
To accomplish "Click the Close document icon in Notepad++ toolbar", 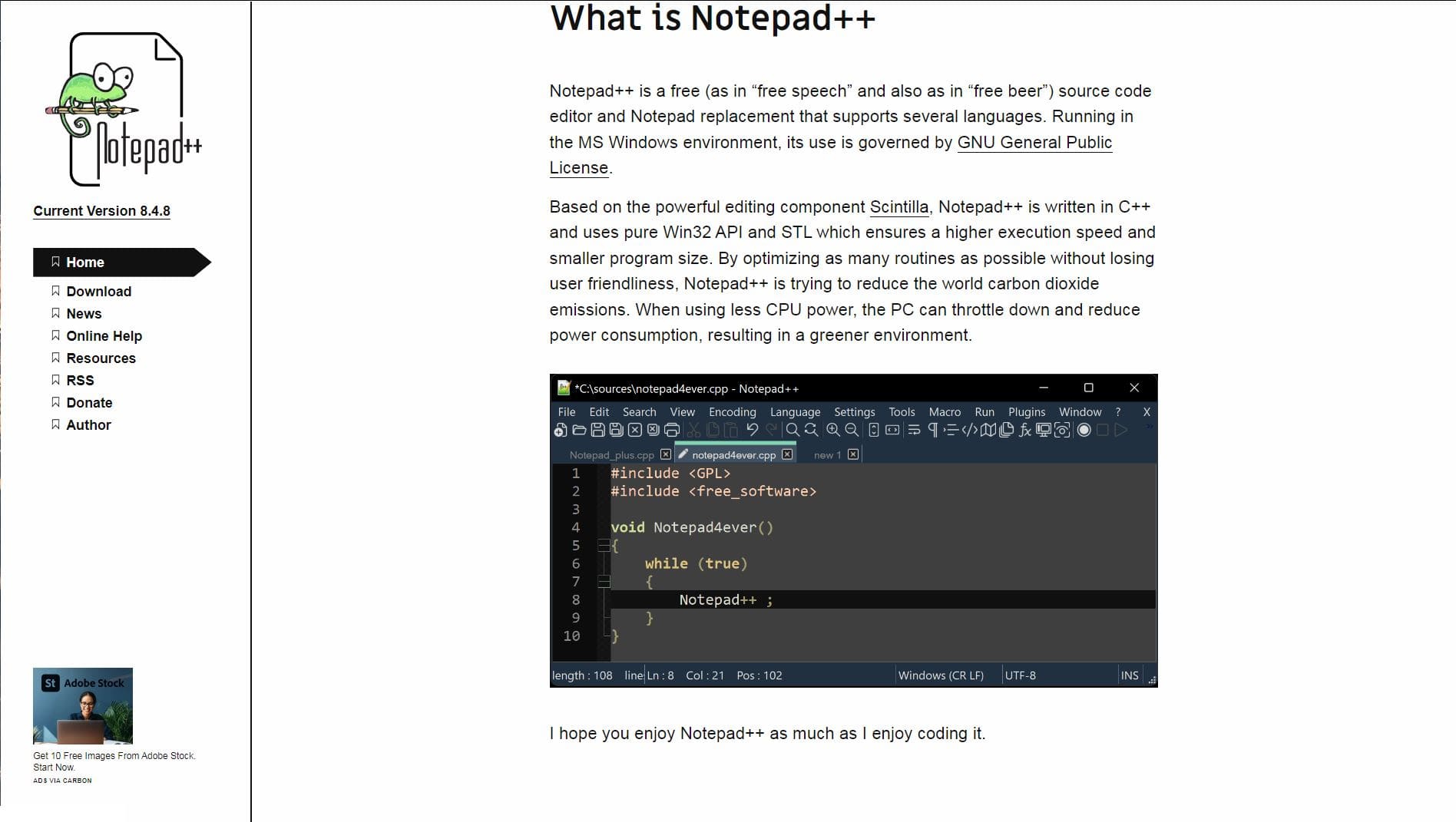I will [x=634, y=430].
